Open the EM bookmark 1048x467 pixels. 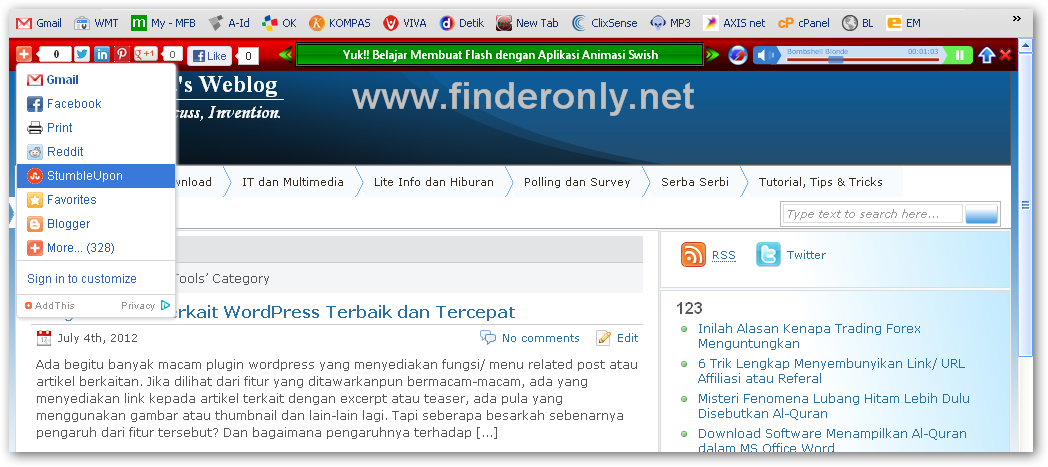pos(904,23)
